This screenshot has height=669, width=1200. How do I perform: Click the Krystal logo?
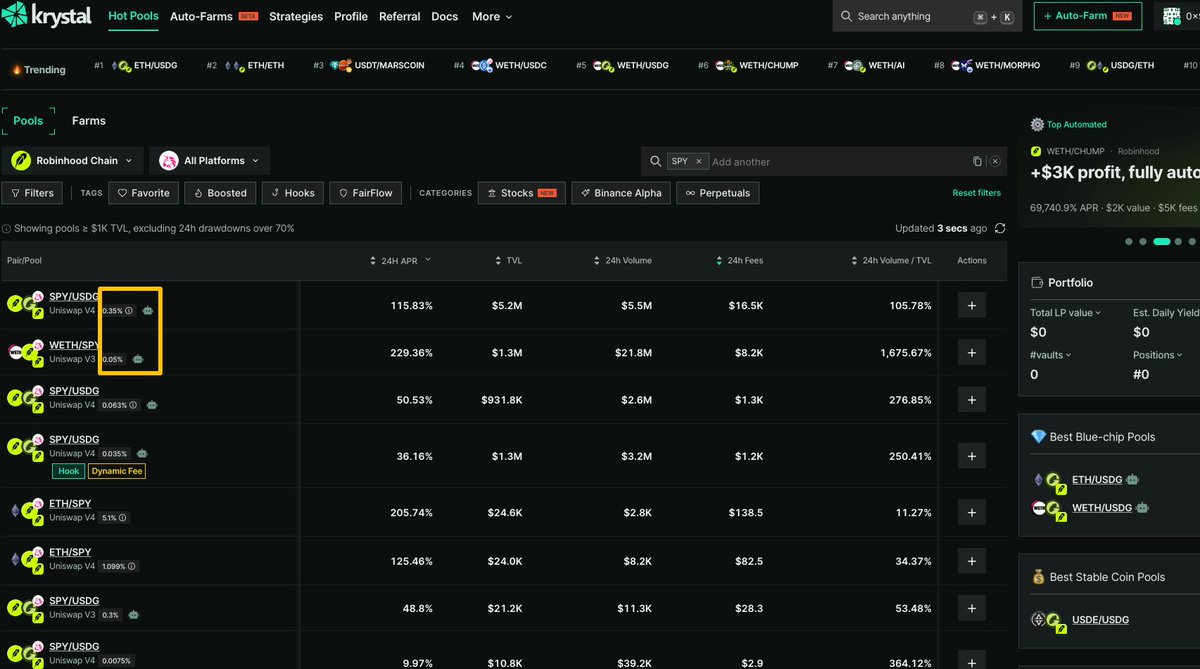pyautogui.click(x=46, y=16)
